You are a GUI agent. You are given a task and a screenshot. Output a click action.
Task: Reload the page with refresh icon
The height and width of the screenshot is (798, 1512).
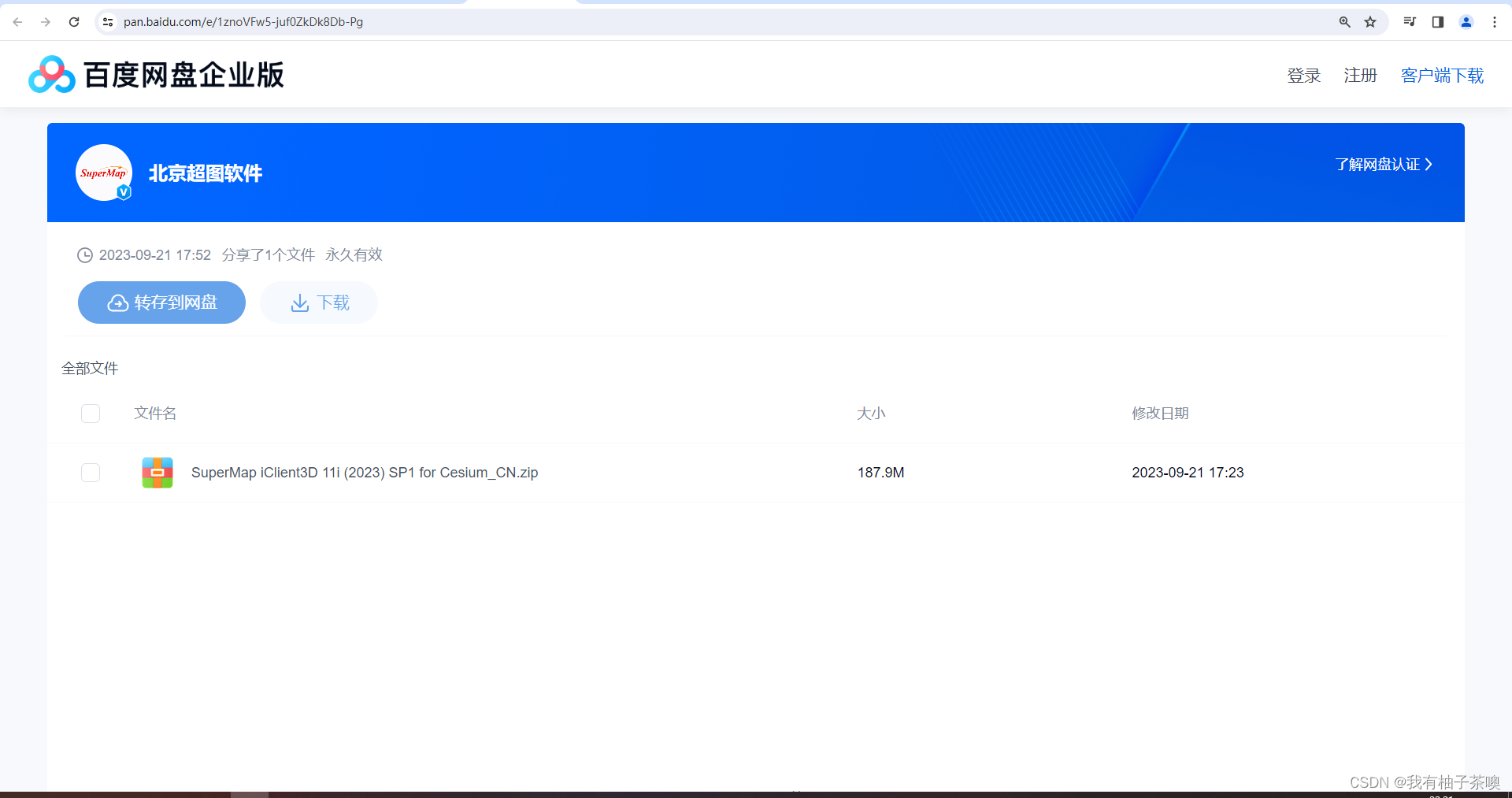[74, 22]
